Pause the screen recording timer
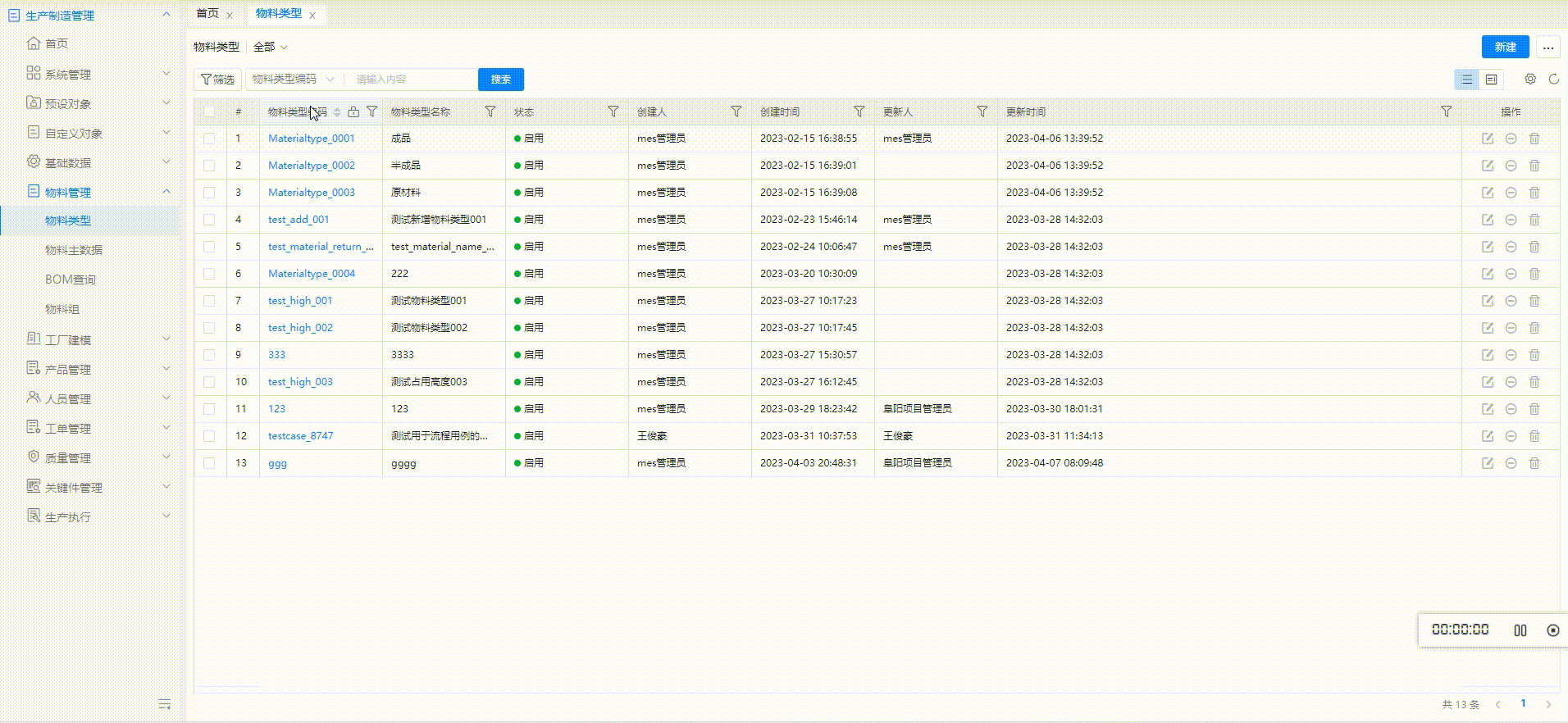The image size is (1568, 723). click(x=1520, y=630)
